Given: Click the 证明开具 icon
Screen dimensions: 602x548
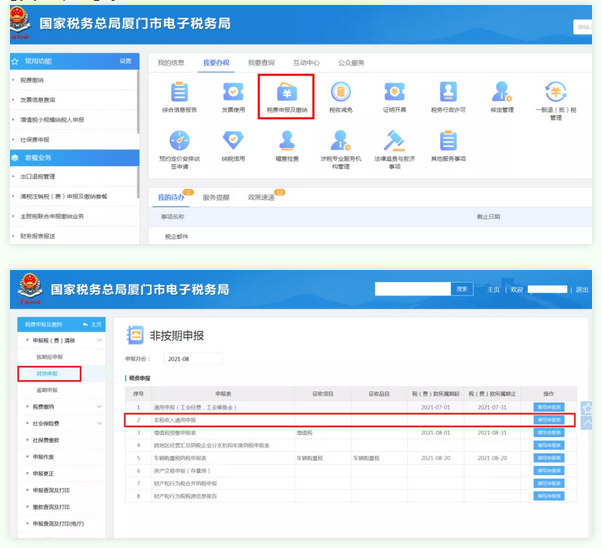Looking at the screenshot, I should click(x=394, y=94).
